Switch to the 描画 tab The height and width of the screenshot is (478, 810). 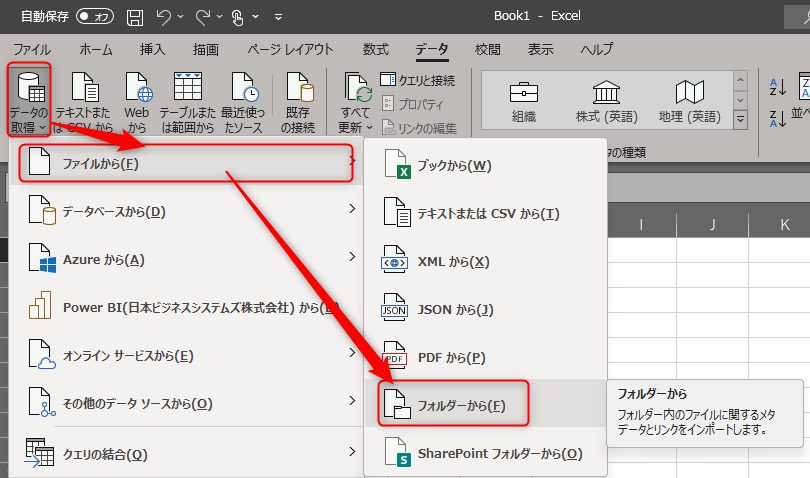[x=206, y=50]
